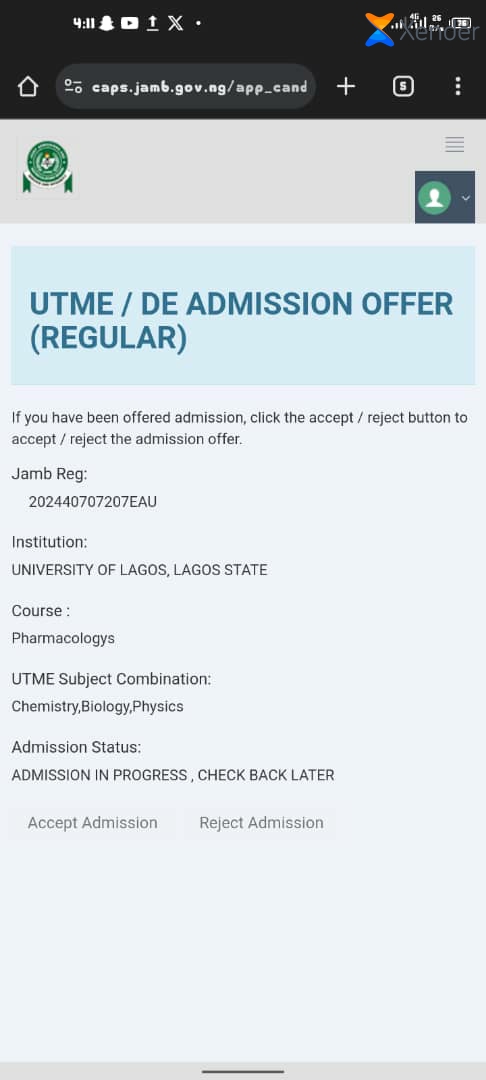Click the Reject Admission button
486x1080 pixels.
tap(261, 822)
